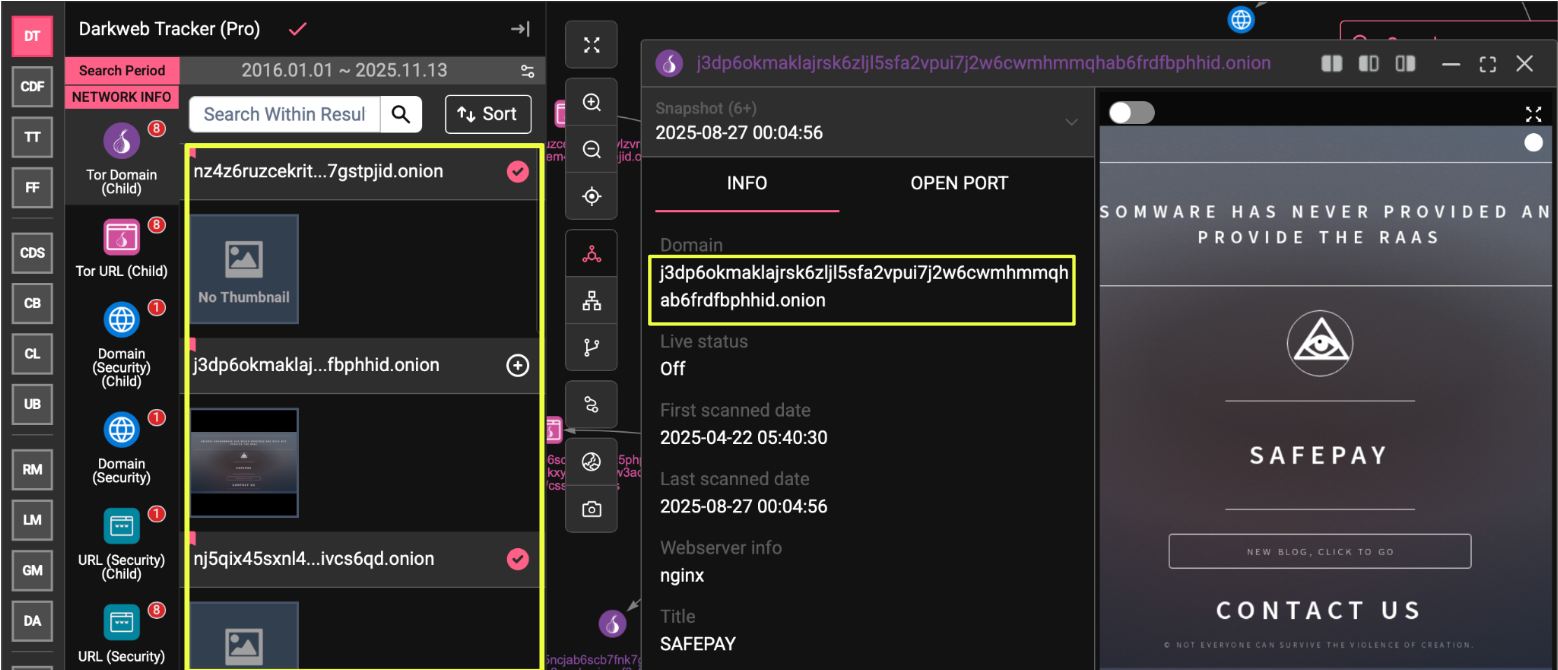Uncheck the nj5qix45sxnl4 onion domain checkmark
1558x670 pixels.
517,559
